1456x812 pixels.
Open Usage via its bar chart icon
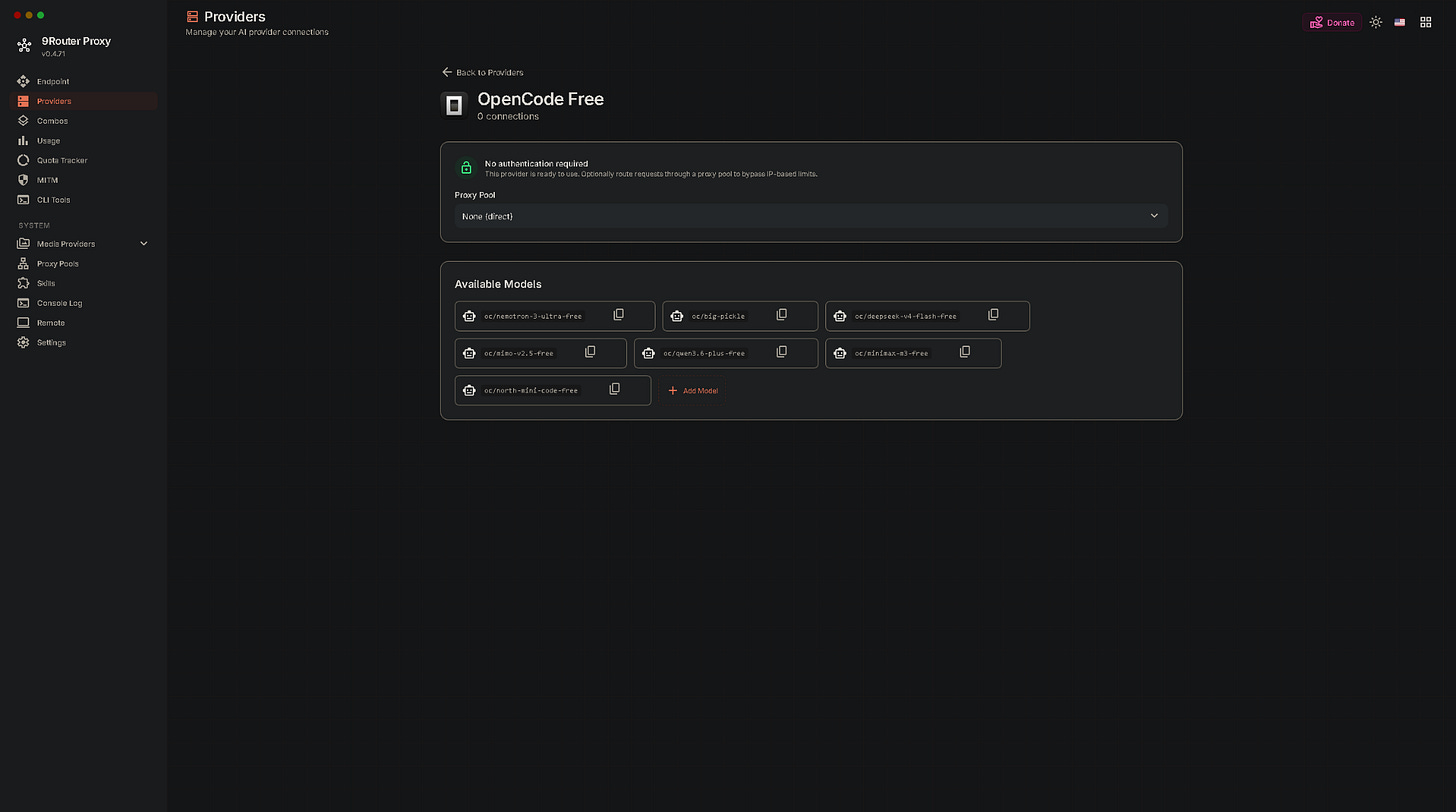point(24,141)
